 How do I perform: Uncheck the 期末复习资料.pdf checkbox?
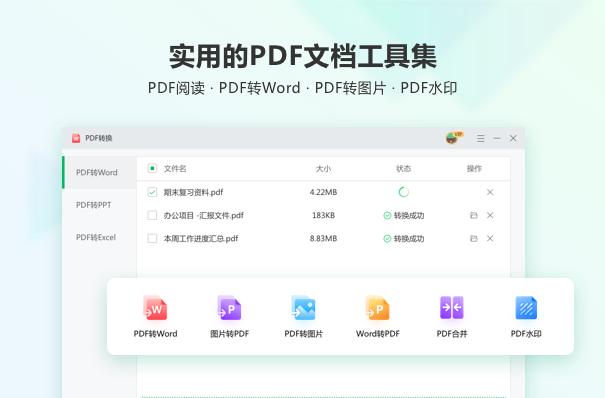[x=152, y=192]
